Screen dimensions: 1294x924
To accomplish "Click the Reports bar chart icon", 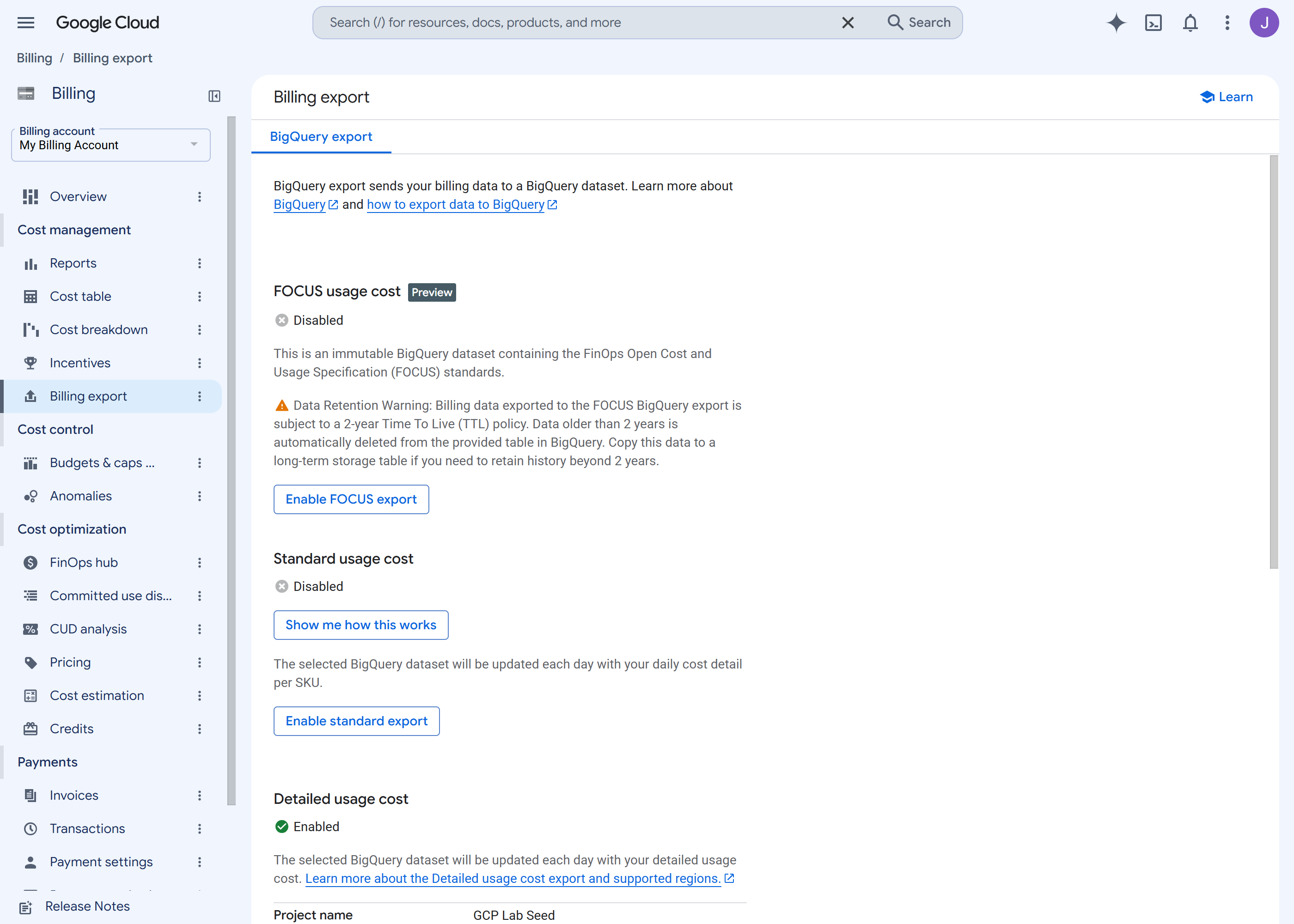I will pyautogui.click(x=30, y=263).
